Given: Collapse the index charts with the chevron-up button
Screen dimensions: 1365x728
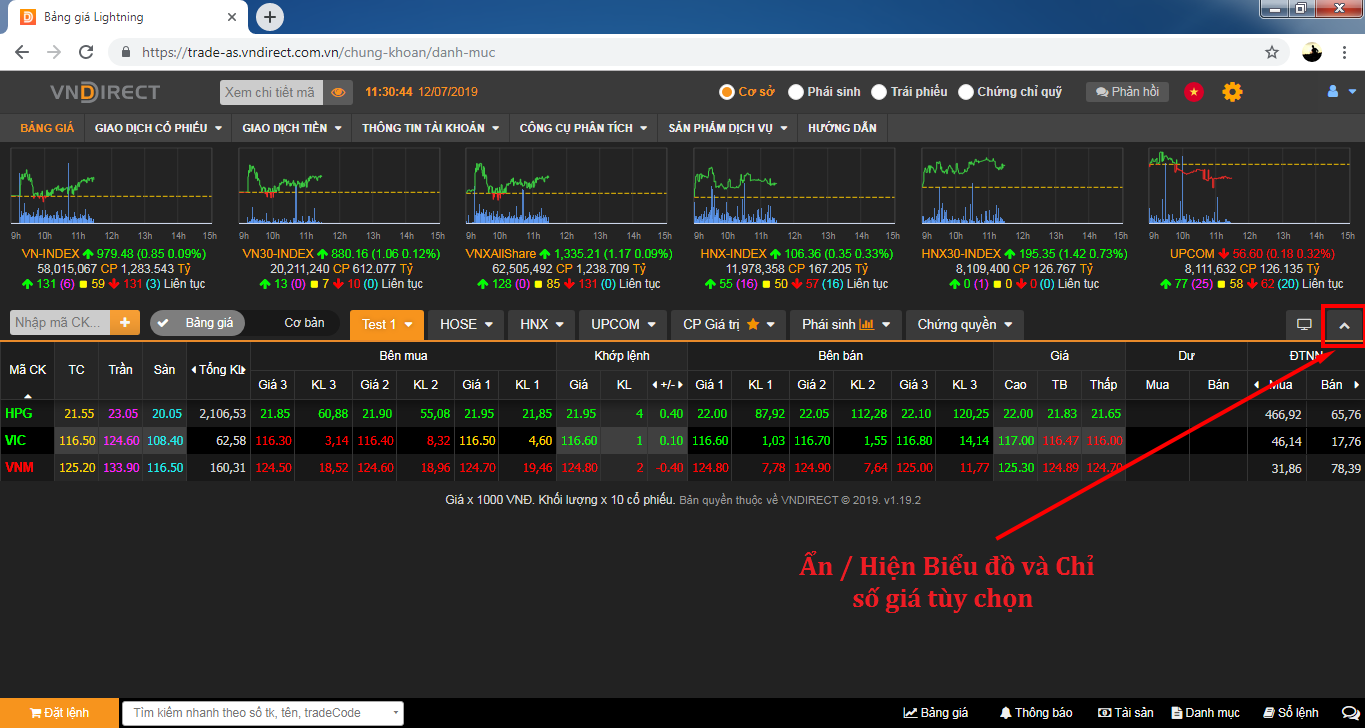Looking at the screenshot, I should click(1345, 325).
